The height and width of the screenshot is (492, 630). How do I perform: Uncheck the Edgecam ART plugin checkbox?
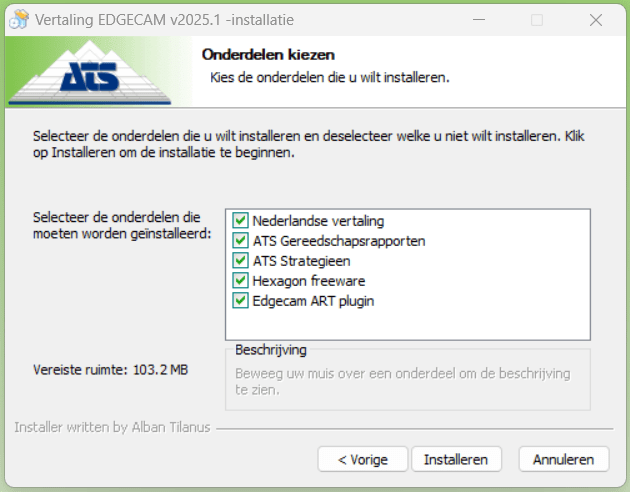coord(240,300)
